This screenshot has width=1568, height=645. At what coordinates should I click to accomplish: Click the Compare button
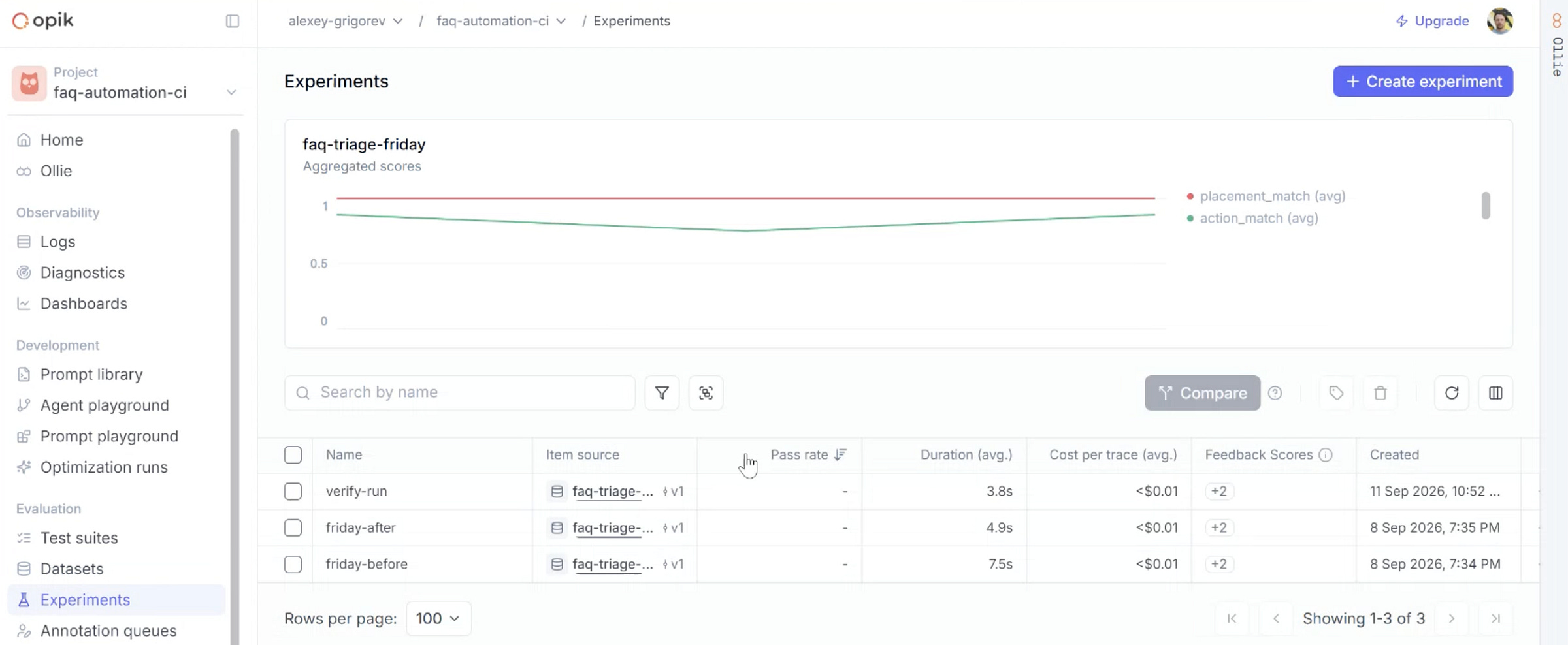1202,393
